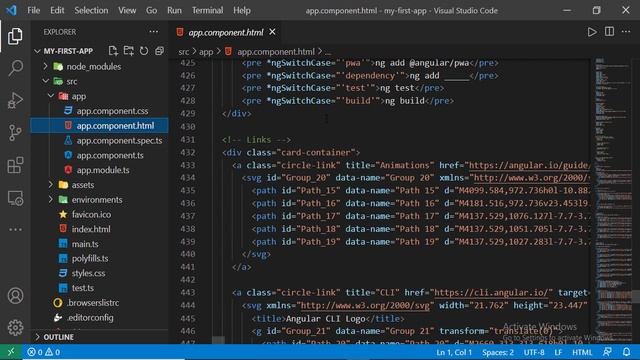
Task: Open the Selection menu
Action: click(91, 10)
